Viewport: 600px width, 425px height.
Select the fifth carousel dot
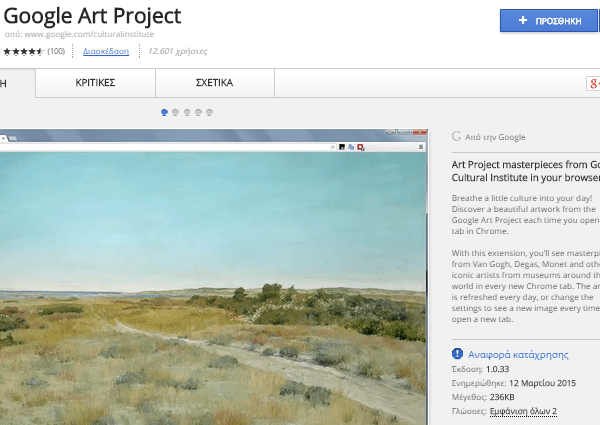(x=209, y=112)
